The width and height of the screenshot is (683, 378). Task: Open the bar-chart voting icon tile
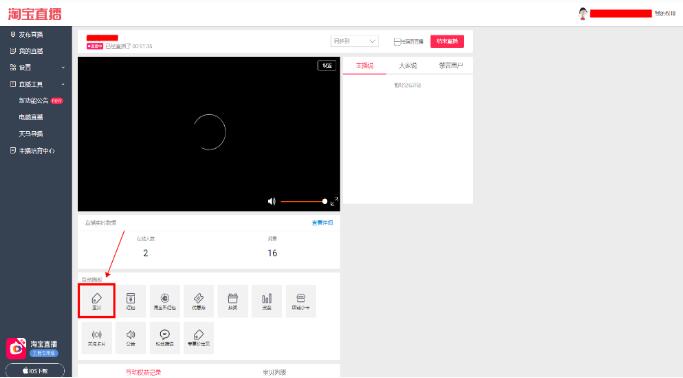(267, 301)
